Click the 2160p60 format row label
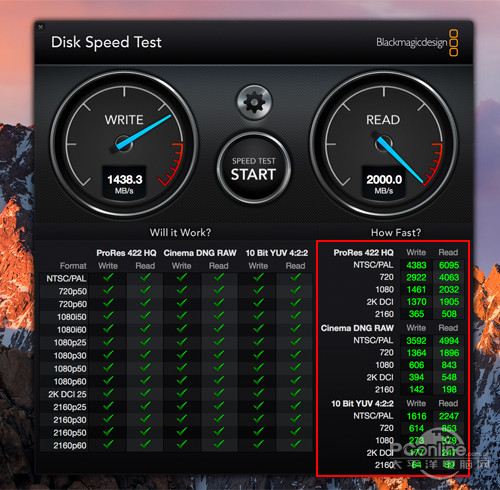The image size is (500, 490). coord(70,445)
